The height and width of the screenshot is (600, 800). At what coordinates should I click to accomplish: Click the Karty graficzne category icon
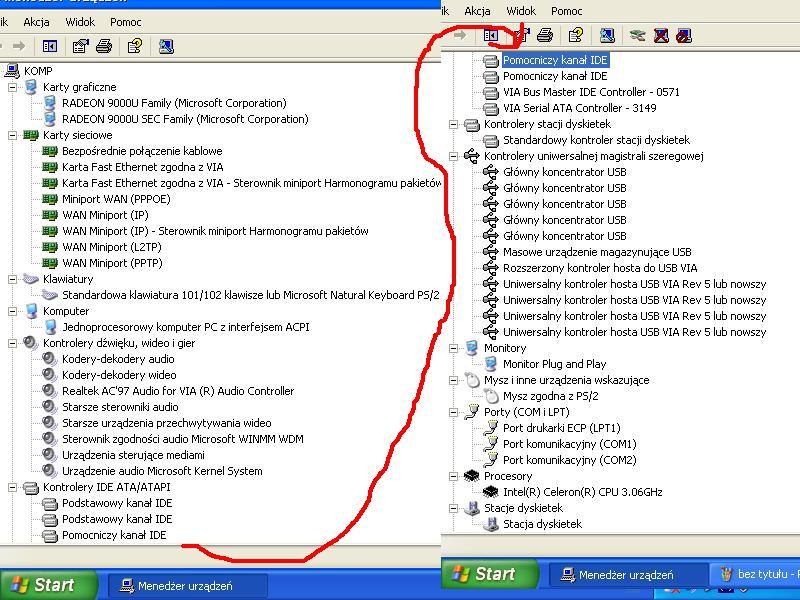[31, 87]
